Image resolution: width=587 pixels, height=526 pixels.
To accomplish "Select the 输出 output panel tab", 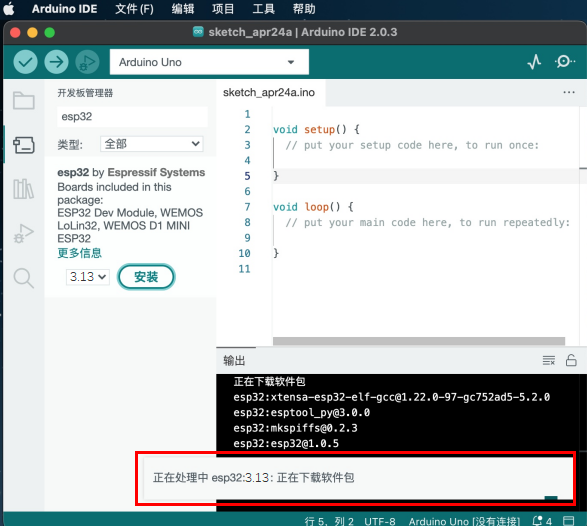I will [234, 361].
